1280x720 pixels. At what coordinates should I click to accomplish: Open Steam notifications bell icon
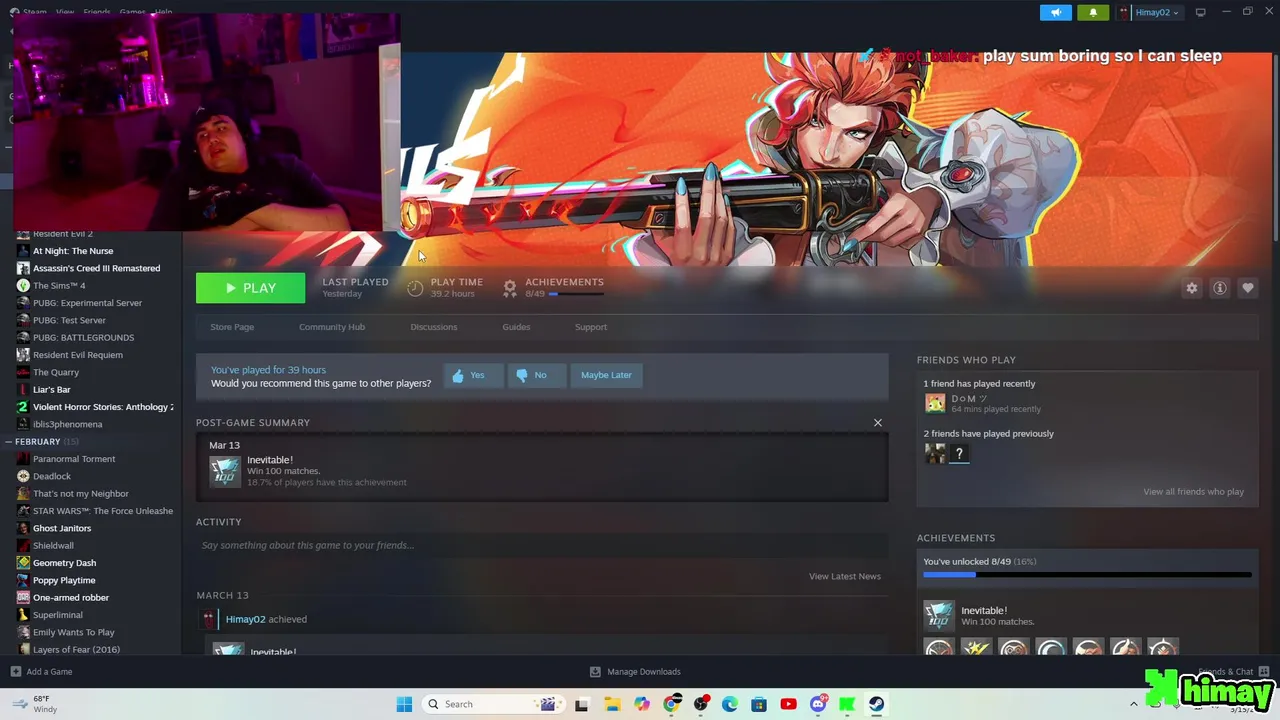[1093, 12]
